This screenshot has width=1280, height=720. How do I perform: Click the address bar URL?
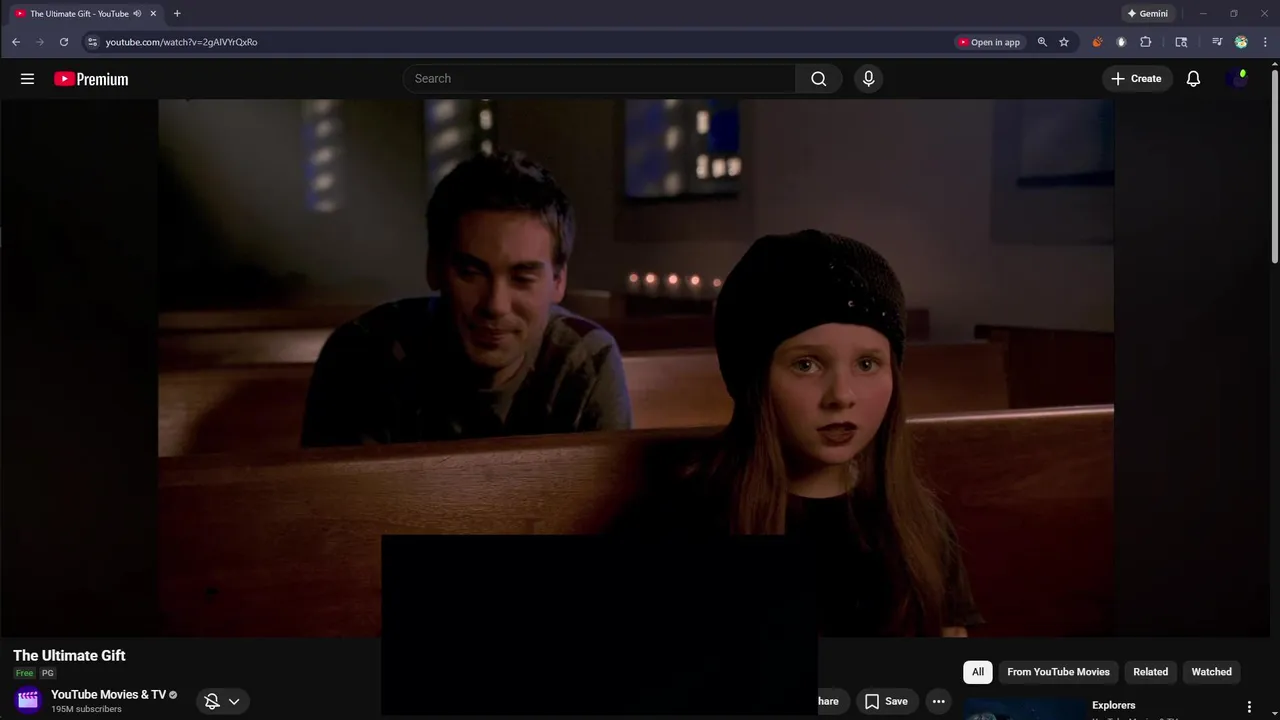tap(181, 42)
